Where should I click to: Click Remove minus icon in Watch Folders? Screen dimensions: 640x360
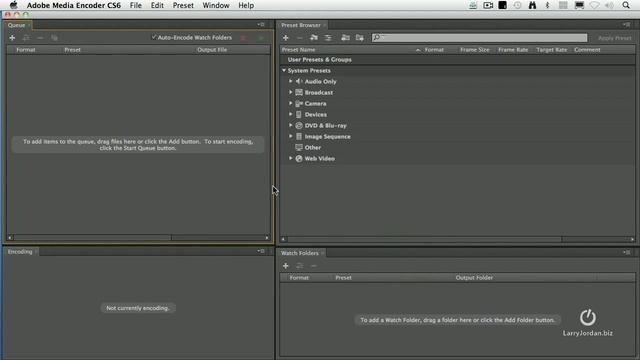point(313,266)
